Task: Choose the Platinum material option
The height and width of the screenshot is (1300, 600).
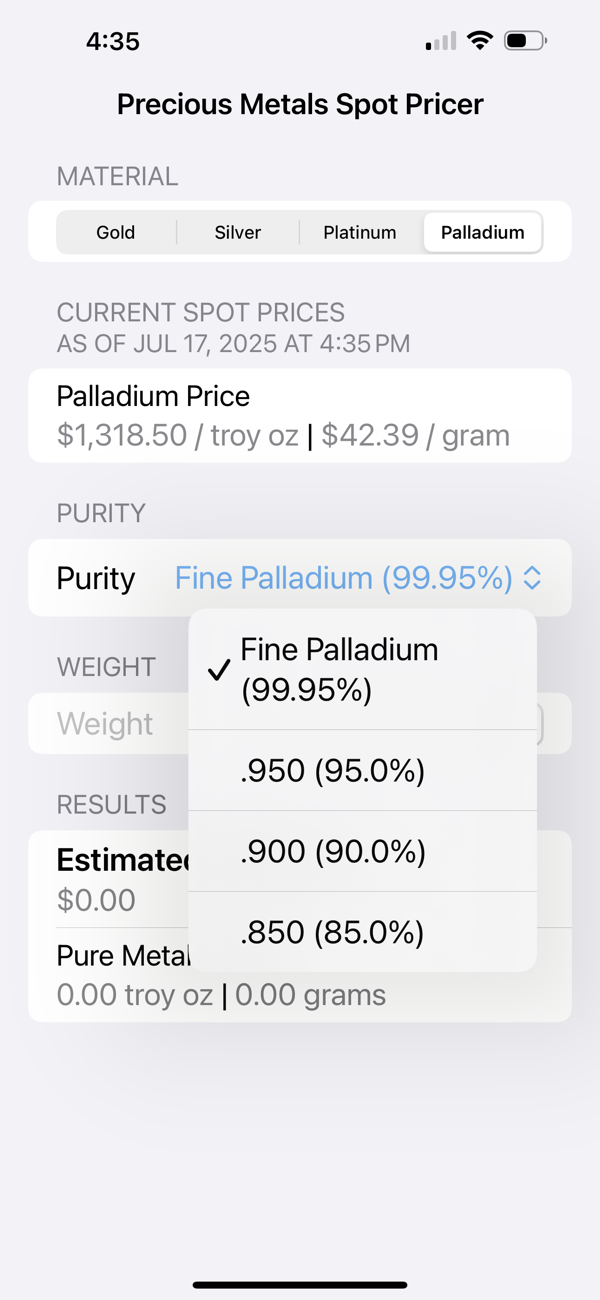Action: 360,232
